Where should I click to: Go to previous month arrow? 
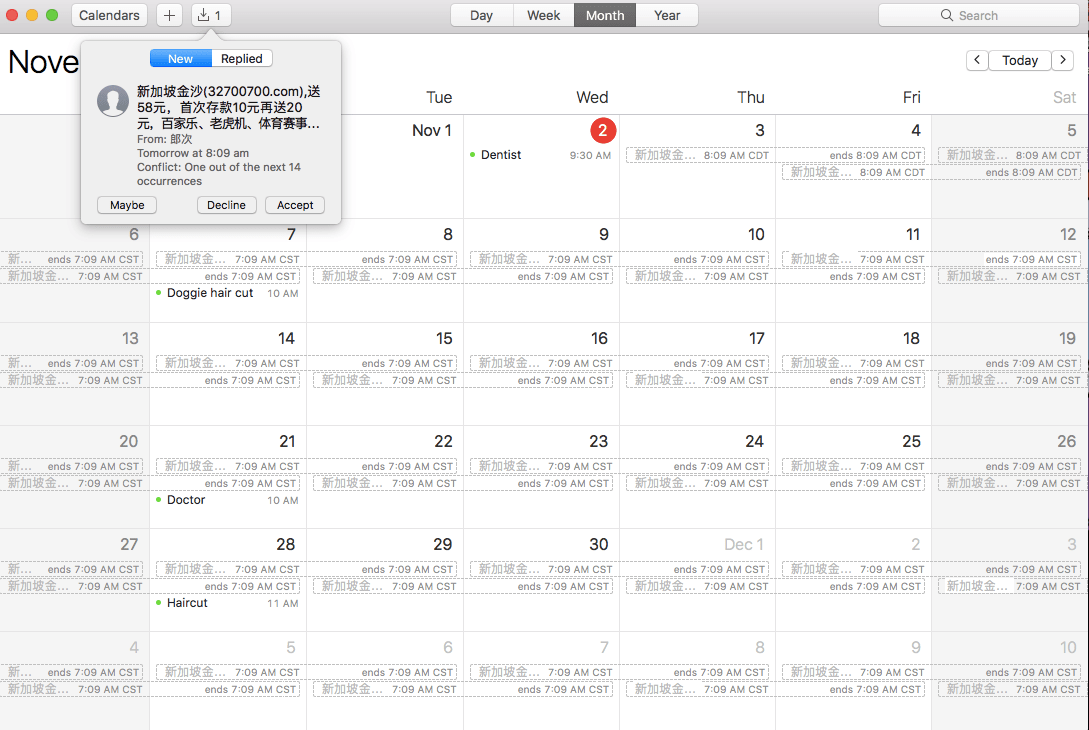coord(976,60)
